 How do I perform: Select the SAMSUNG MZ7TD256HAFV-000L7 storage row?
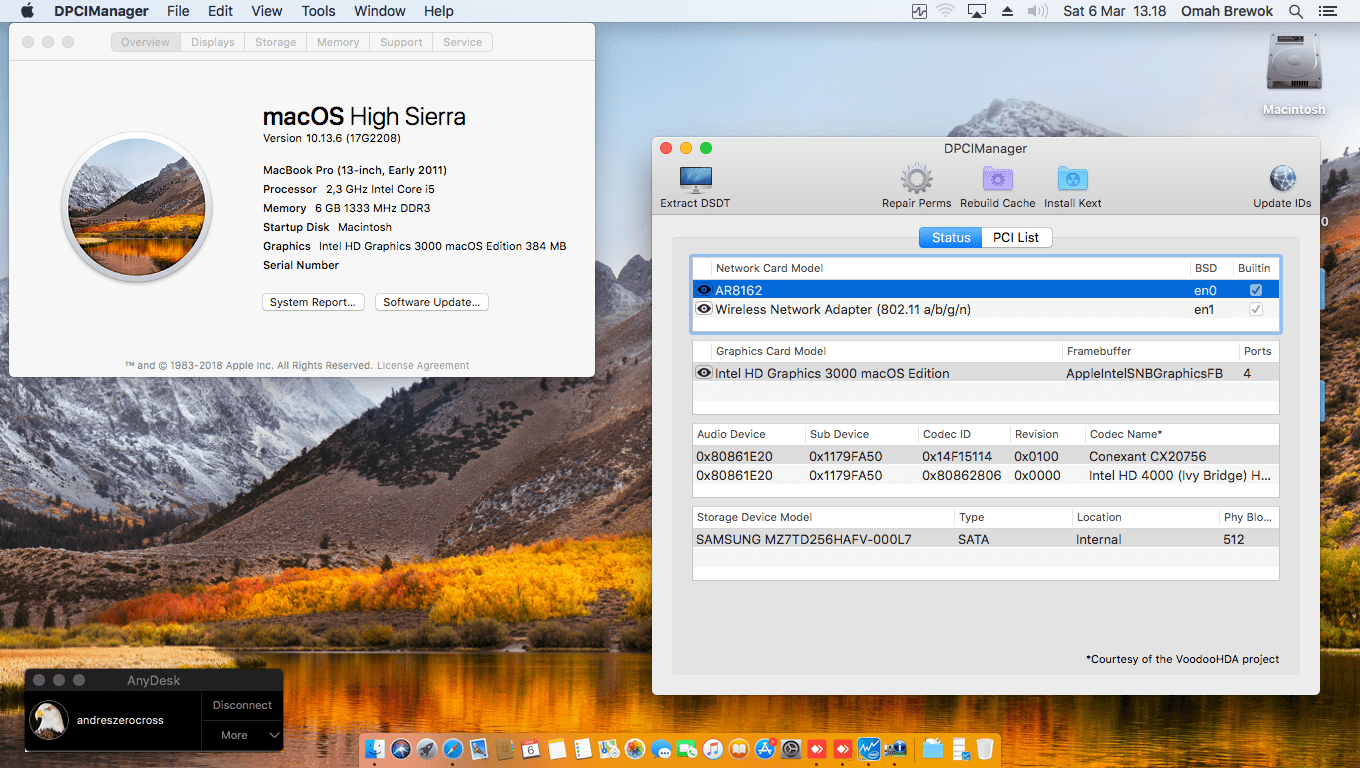click(x=985, y=539)
